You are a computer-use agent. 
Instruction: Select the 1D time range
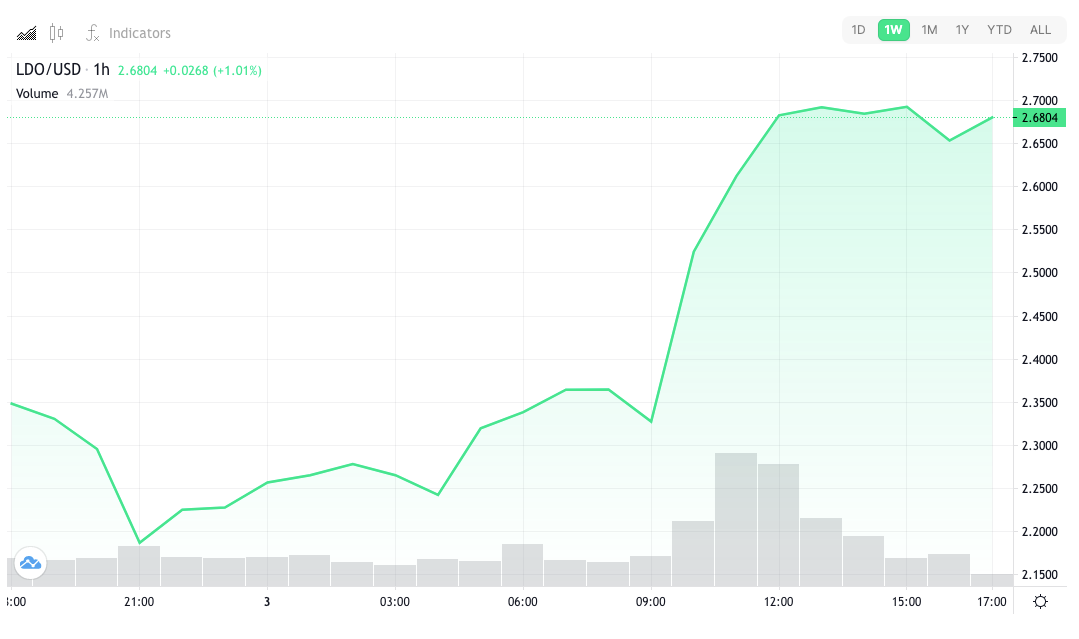pyautogui.click(x=858, y=30)
